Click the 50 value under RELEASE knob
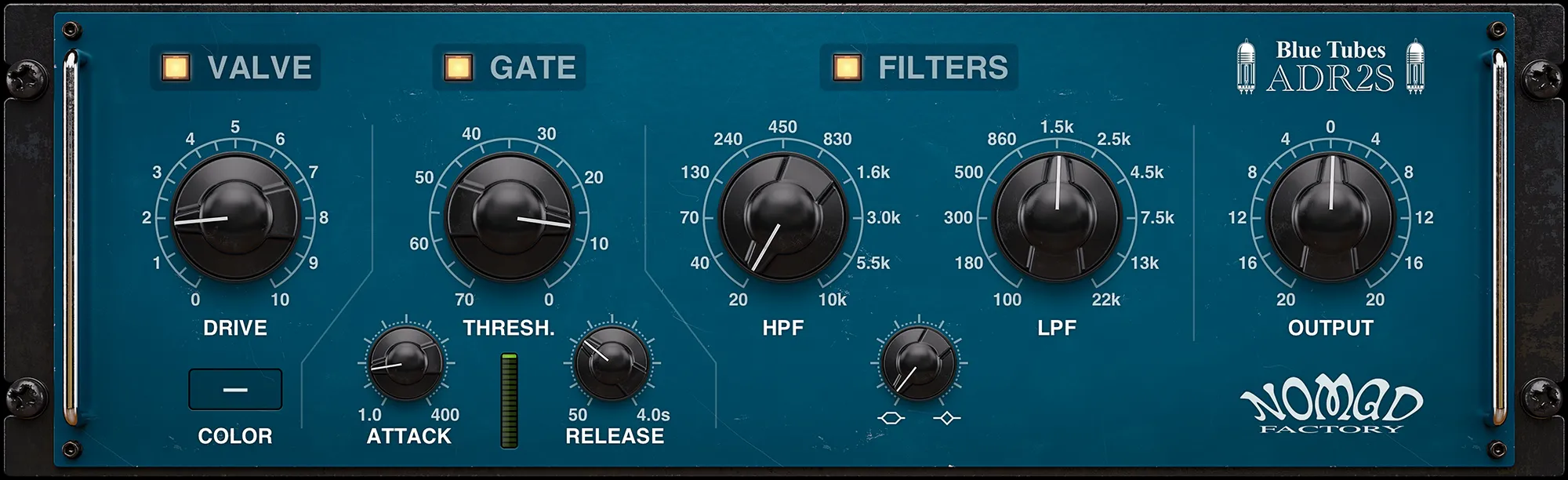The height and width of the screenshot is (480, 1568). click(578, 415)
